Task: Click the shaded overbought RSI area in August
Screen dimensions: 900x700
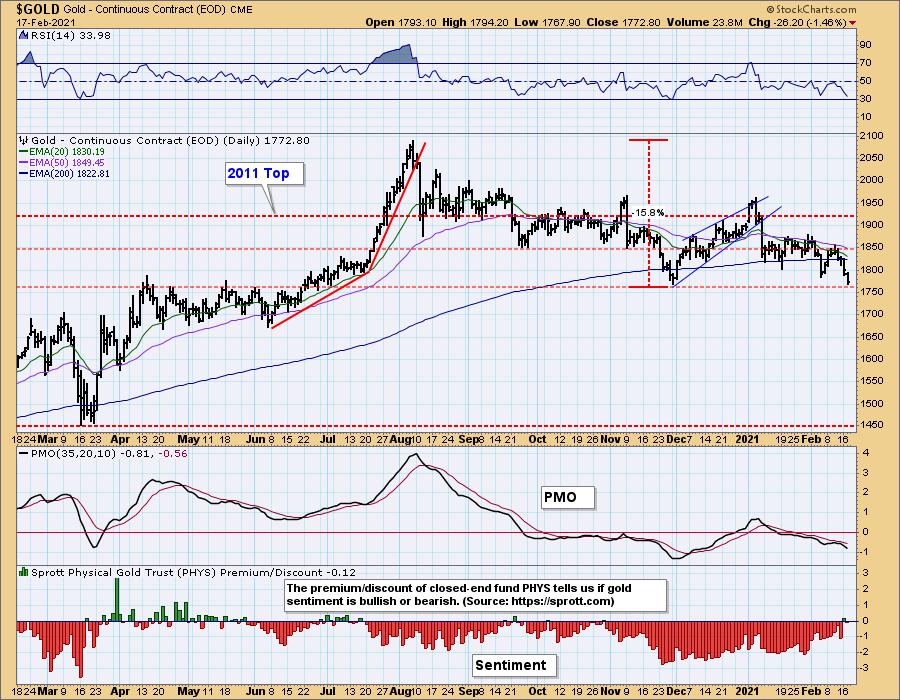Action: click(395, 55)
